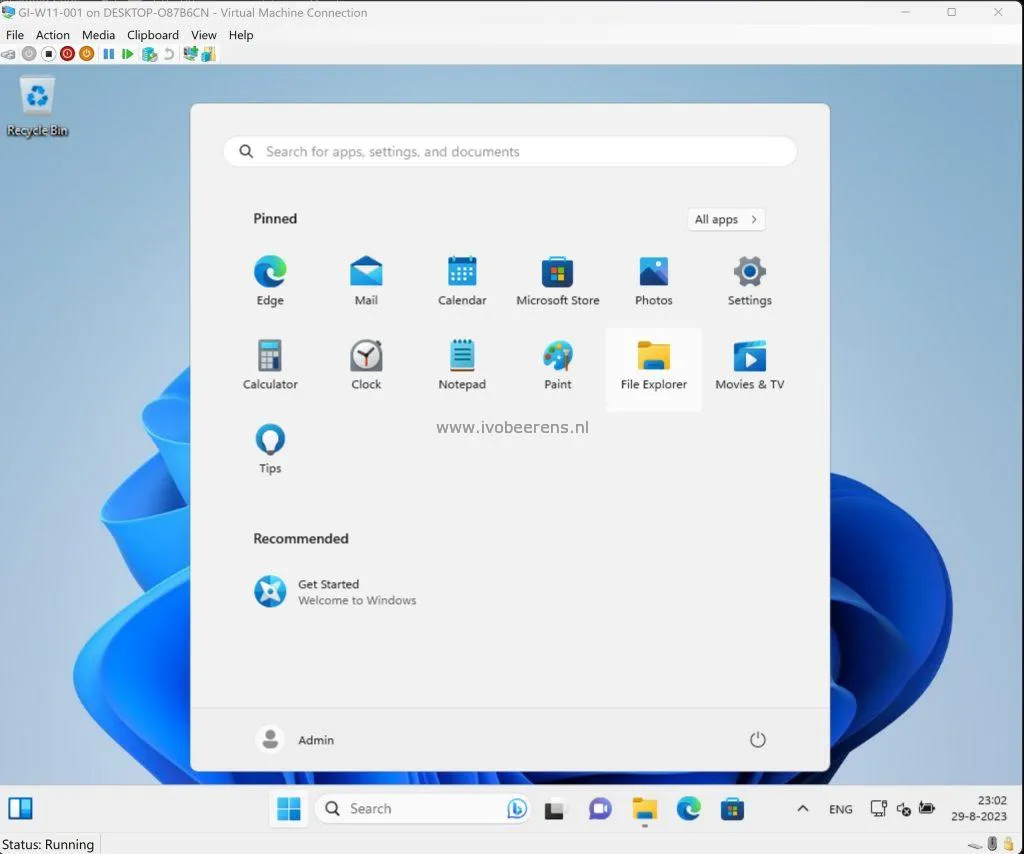This screenshot has height=854, width=1024.
Task: Open the Action menu
Action: point(52,35)
